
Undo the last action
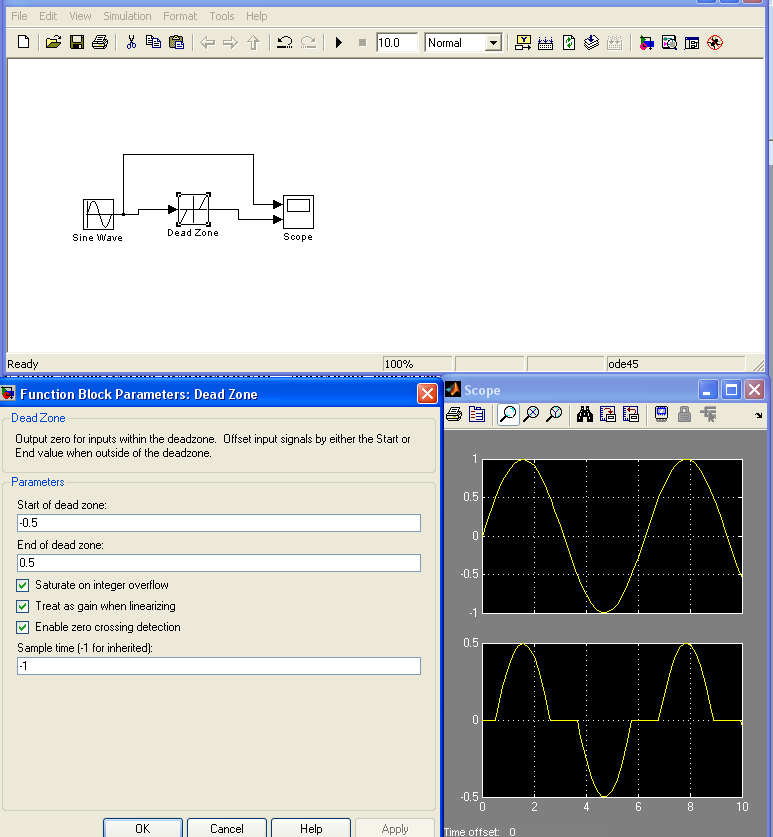(x=285, y=42)
